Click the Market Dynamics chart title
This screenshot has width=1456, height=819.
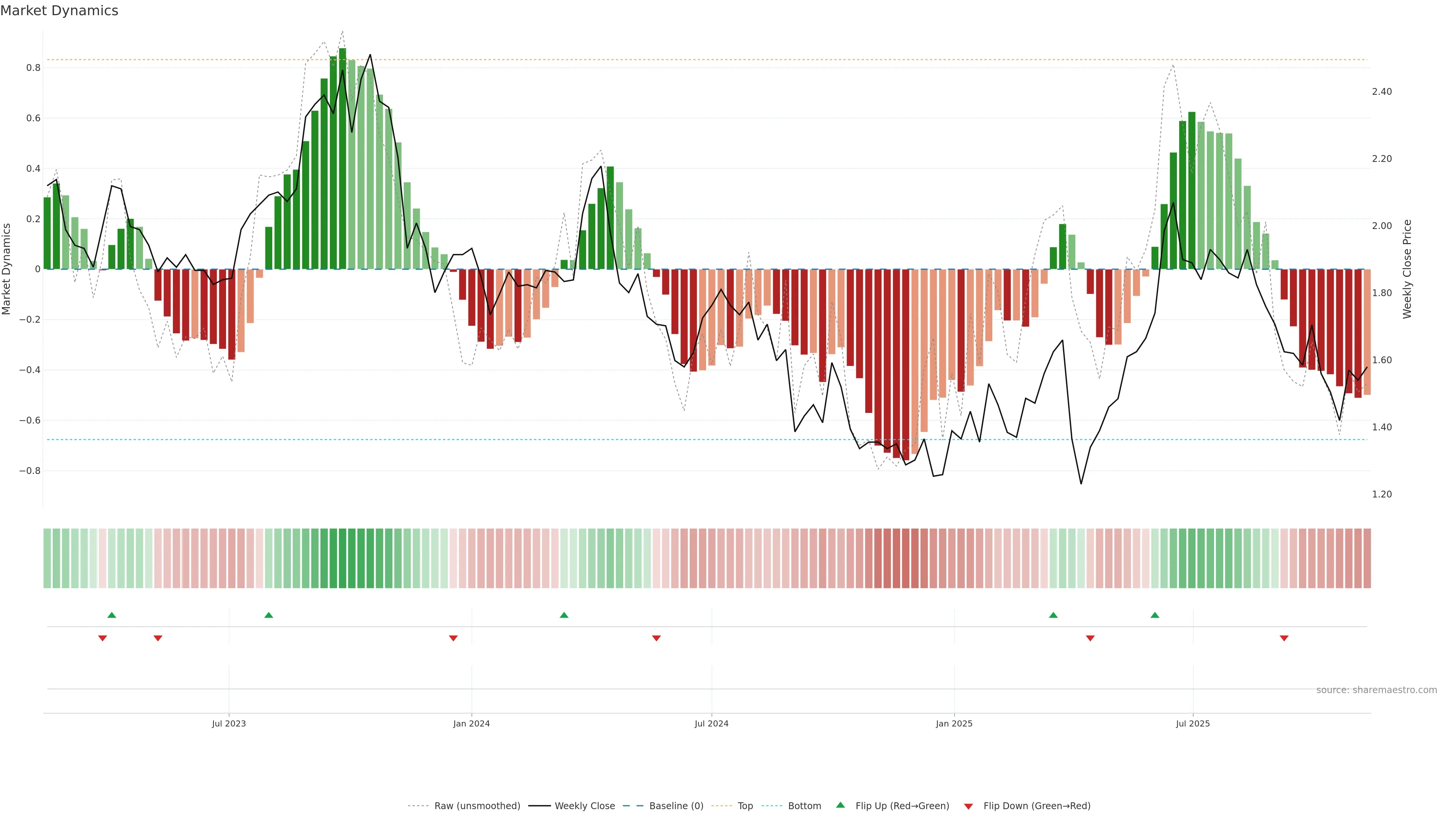coord(60,11)
